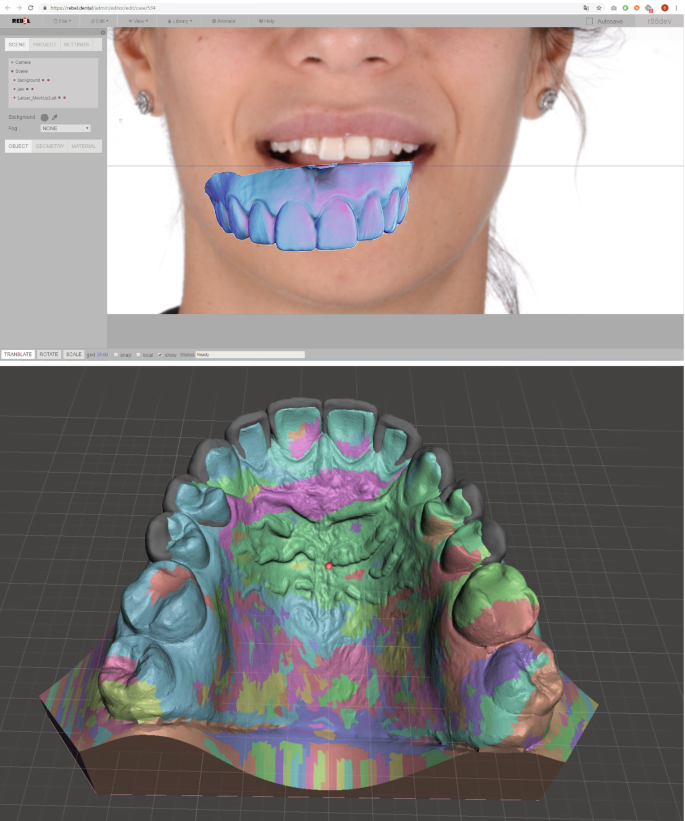Uncheck the show checkbox
The height and width of the screenshot is (821, 685).
click(160, 354)
